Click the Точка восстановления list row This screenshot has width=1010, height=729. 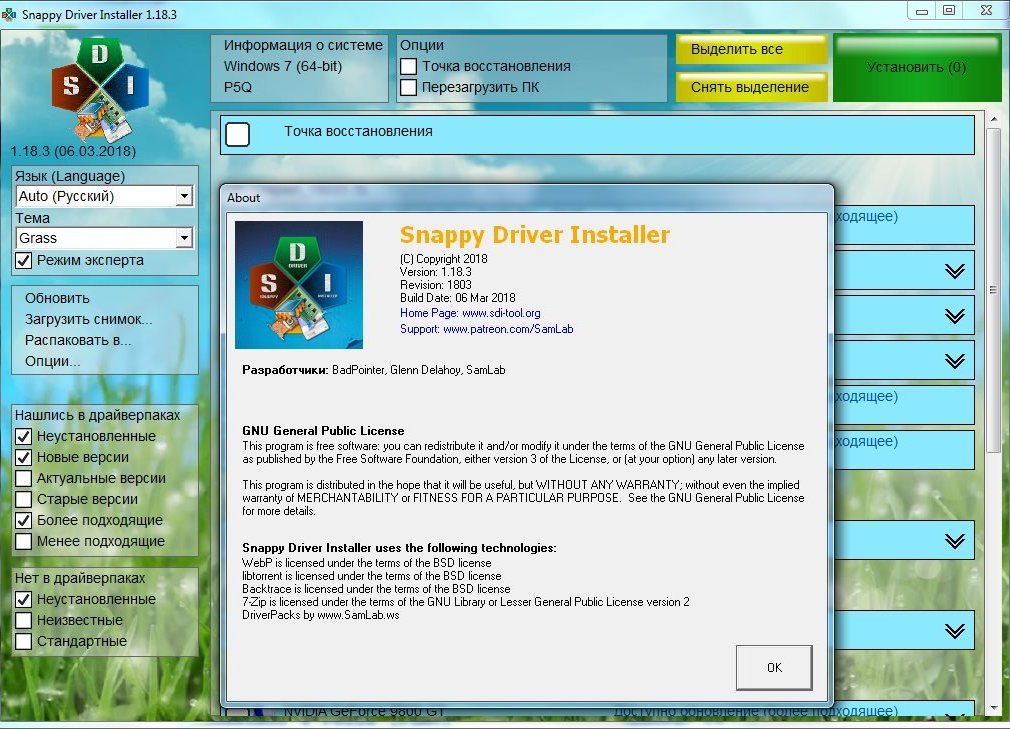point(597,135)
